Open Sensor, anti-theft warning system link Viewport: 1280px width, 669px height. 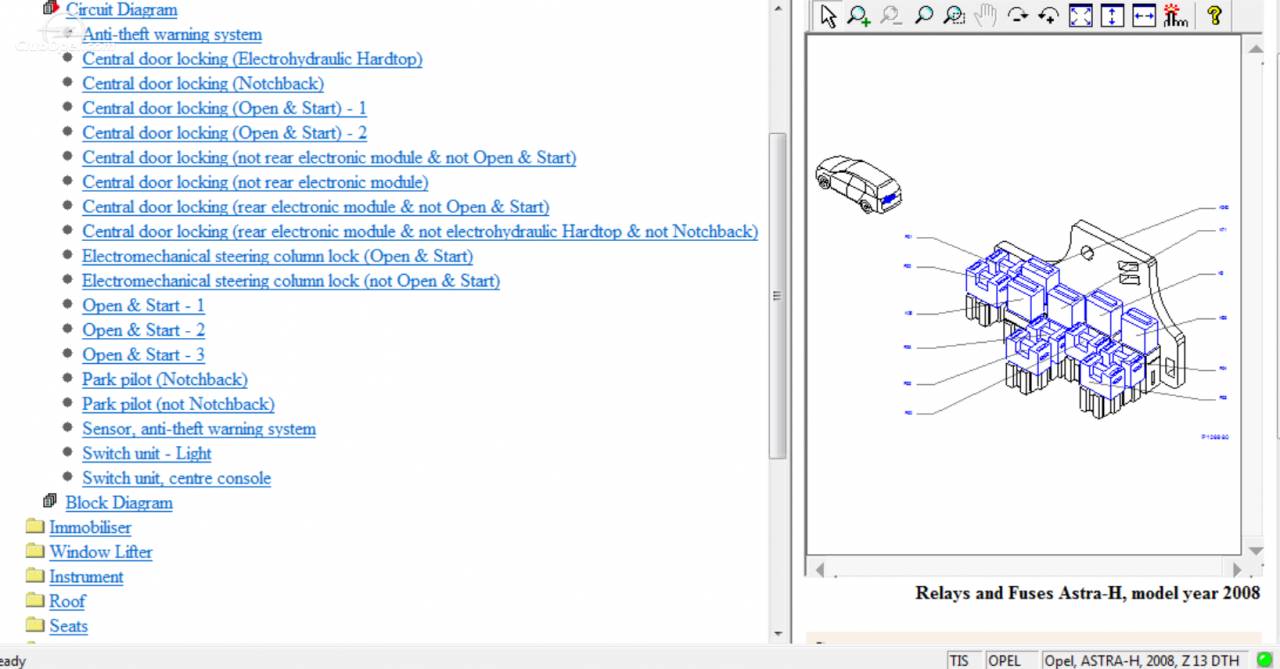(x=199, y=429)
